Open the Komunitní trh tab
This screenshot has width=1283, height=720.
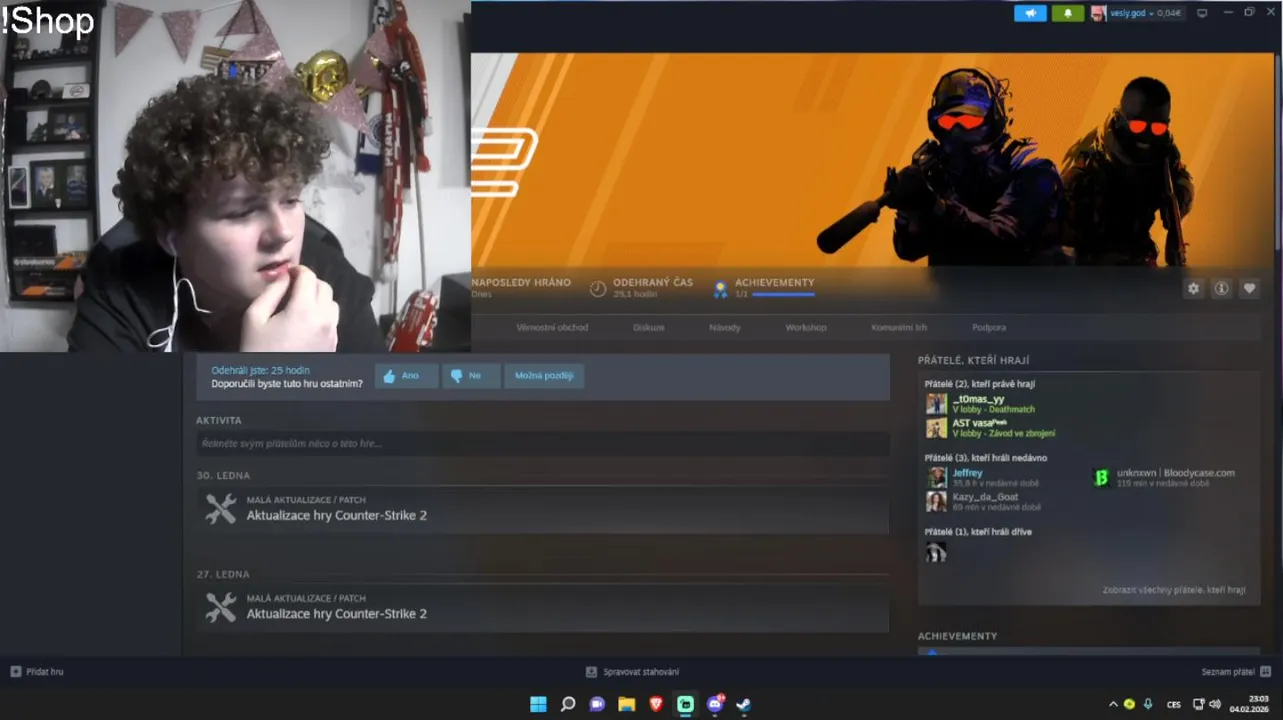[x=899, y=327]
